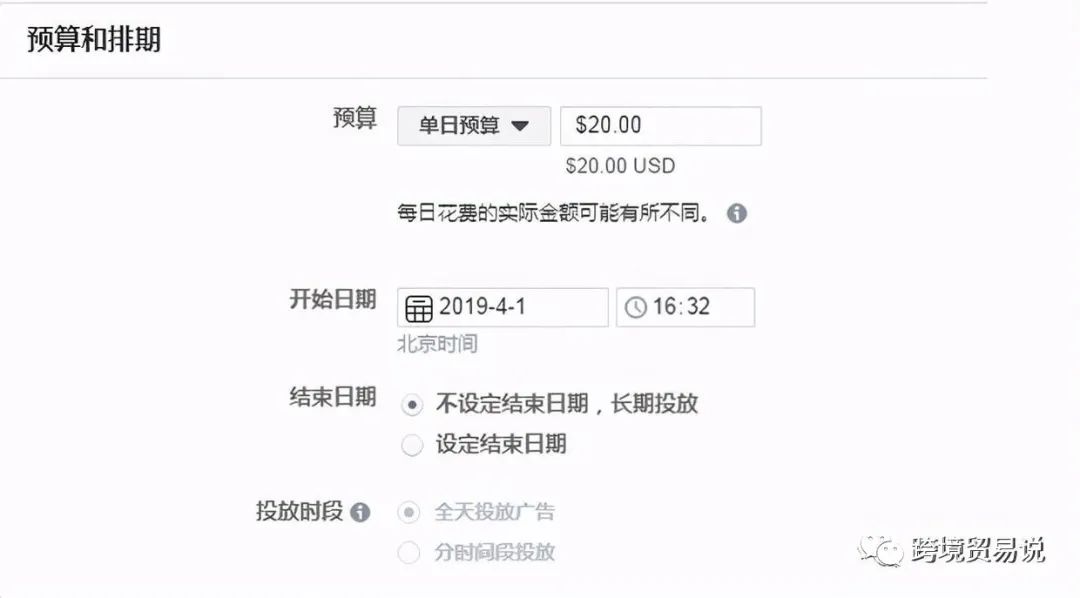Click the 设定结束日期 label text
The height and width of the screenshot is (598, 1080).
point(501,444)
